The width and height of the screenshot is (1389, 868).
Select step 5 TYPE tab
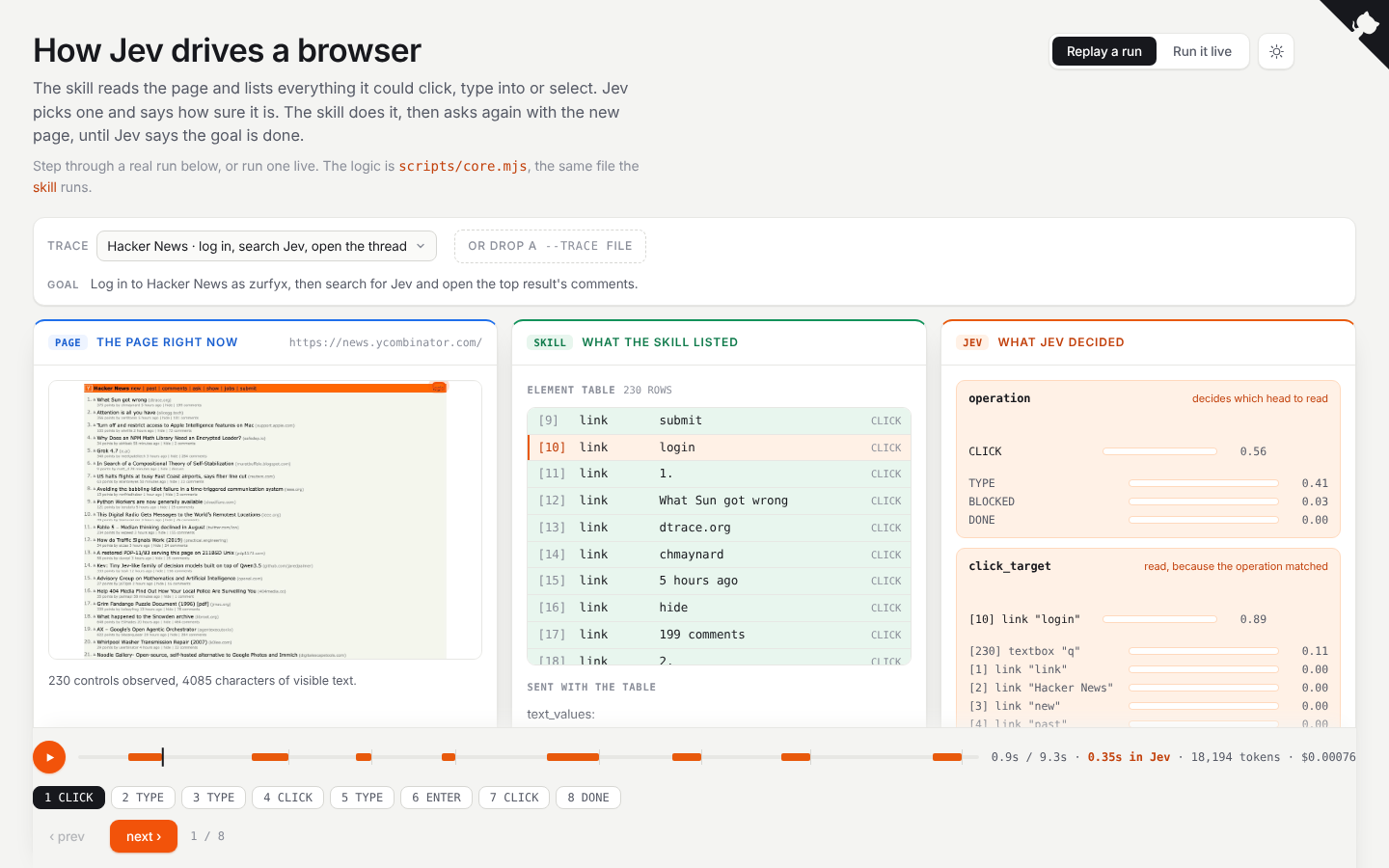click(362, 798)
